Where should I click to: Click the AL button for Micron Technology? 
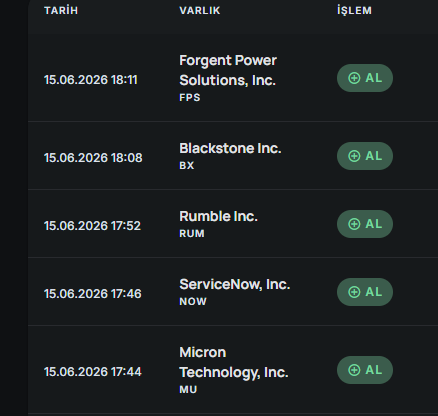pos(365,370)
